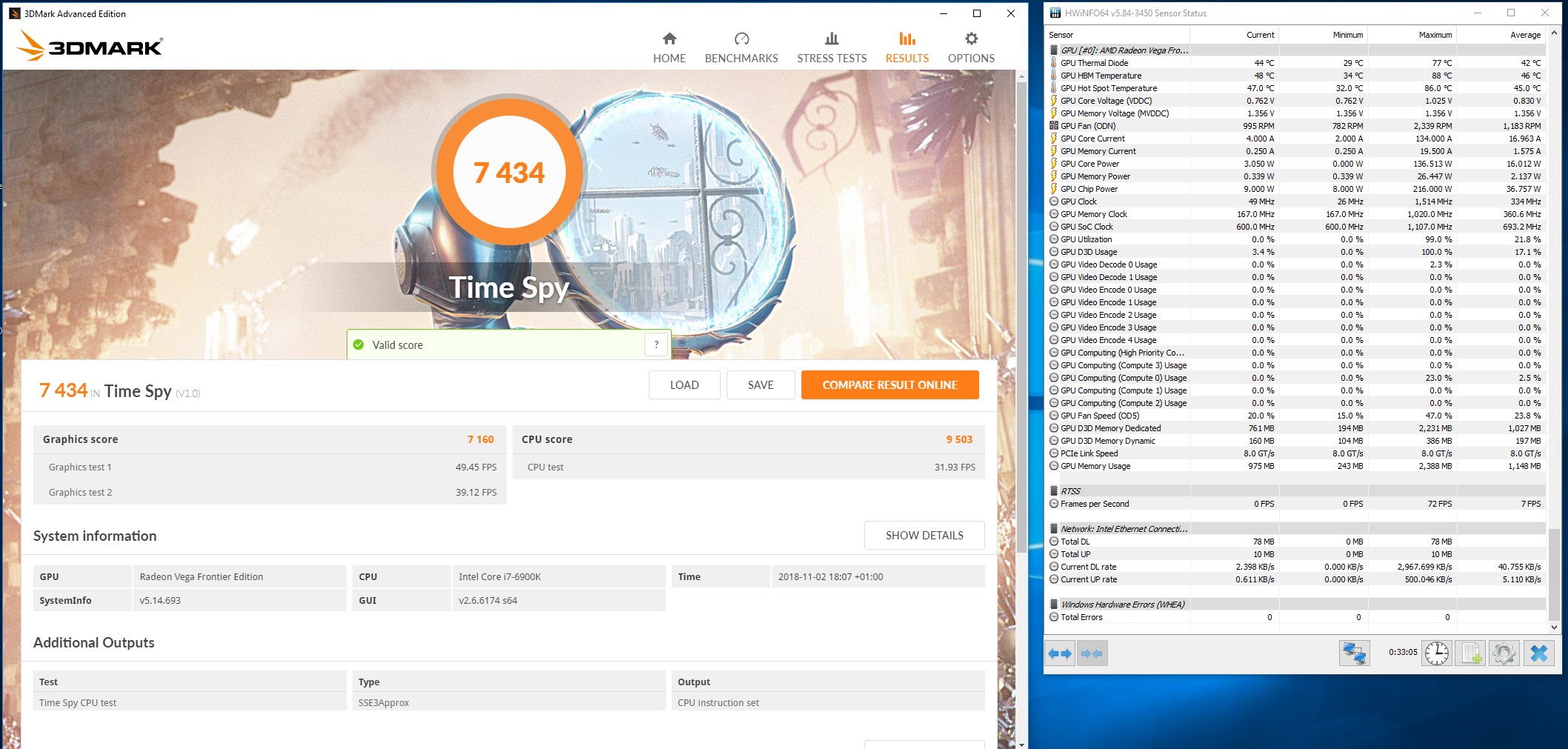Select the GPU D3D Usage sensor row
This screenshot has height=749, width=1568.
[x=1296, y=252]
